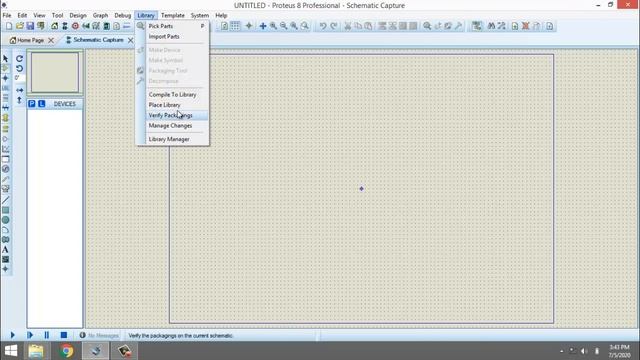
Task: Toggle the grid display toolbar icon
Action: pos(235,26)
